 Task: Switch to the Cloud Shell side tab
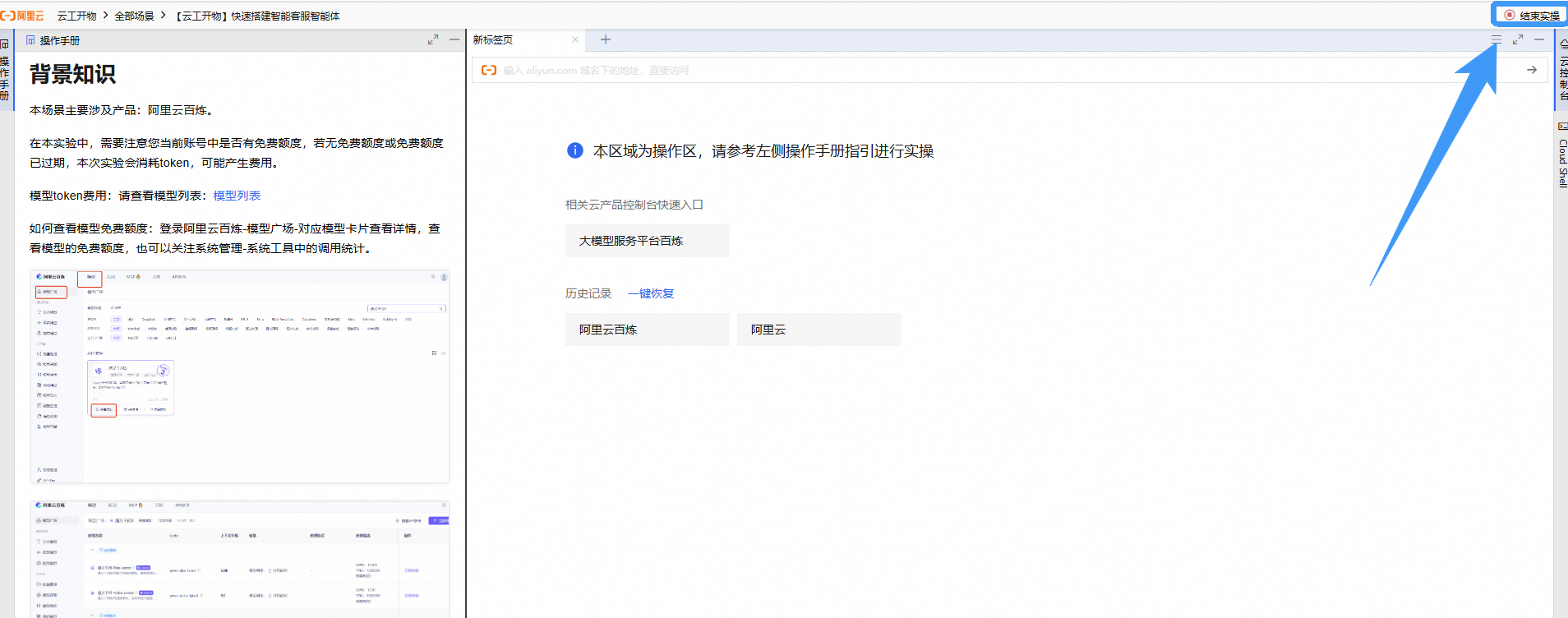click(1562, 154)
